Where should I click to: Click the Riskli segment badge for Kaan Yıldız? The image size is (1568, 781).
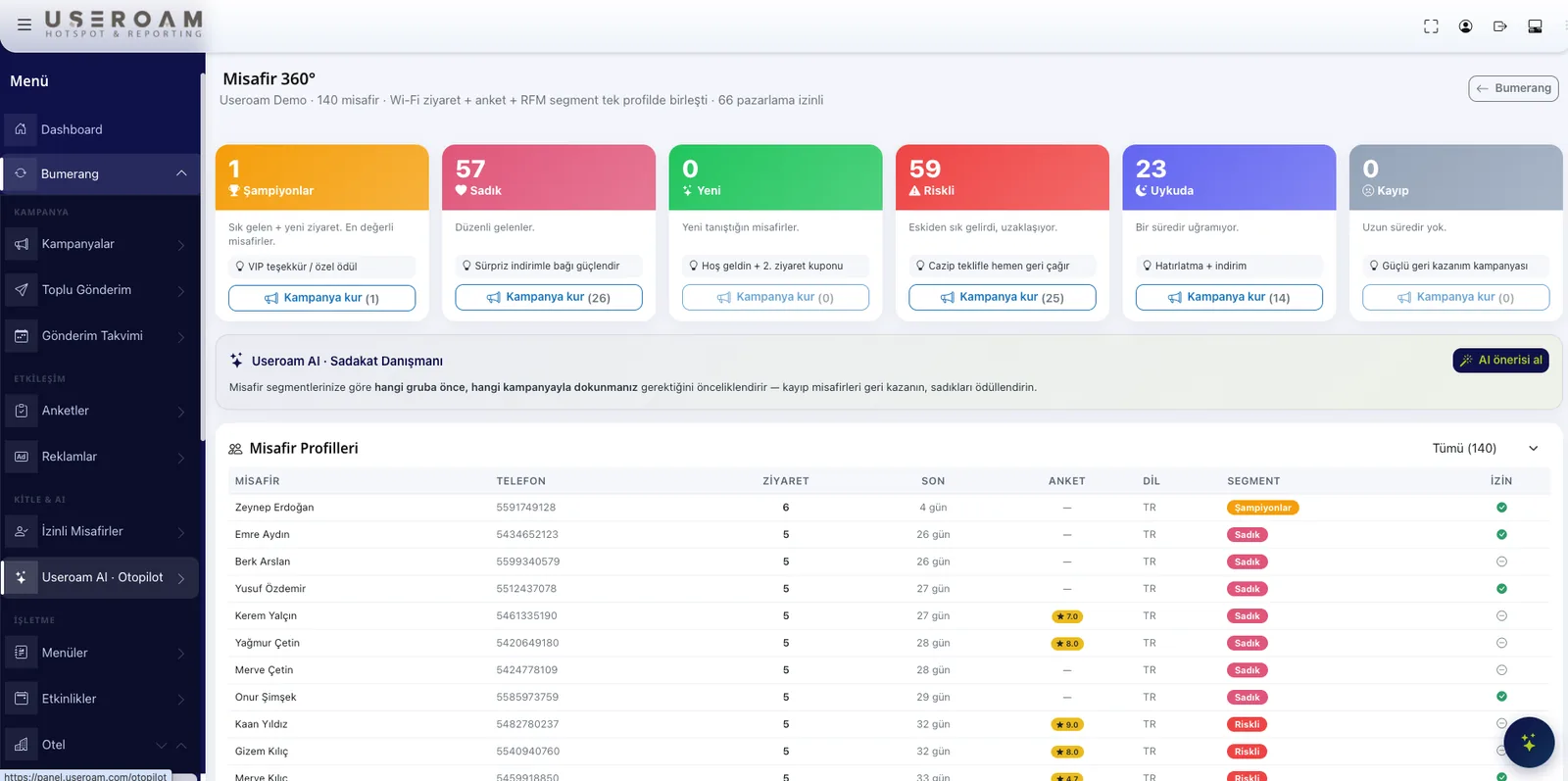point(1247,724)
